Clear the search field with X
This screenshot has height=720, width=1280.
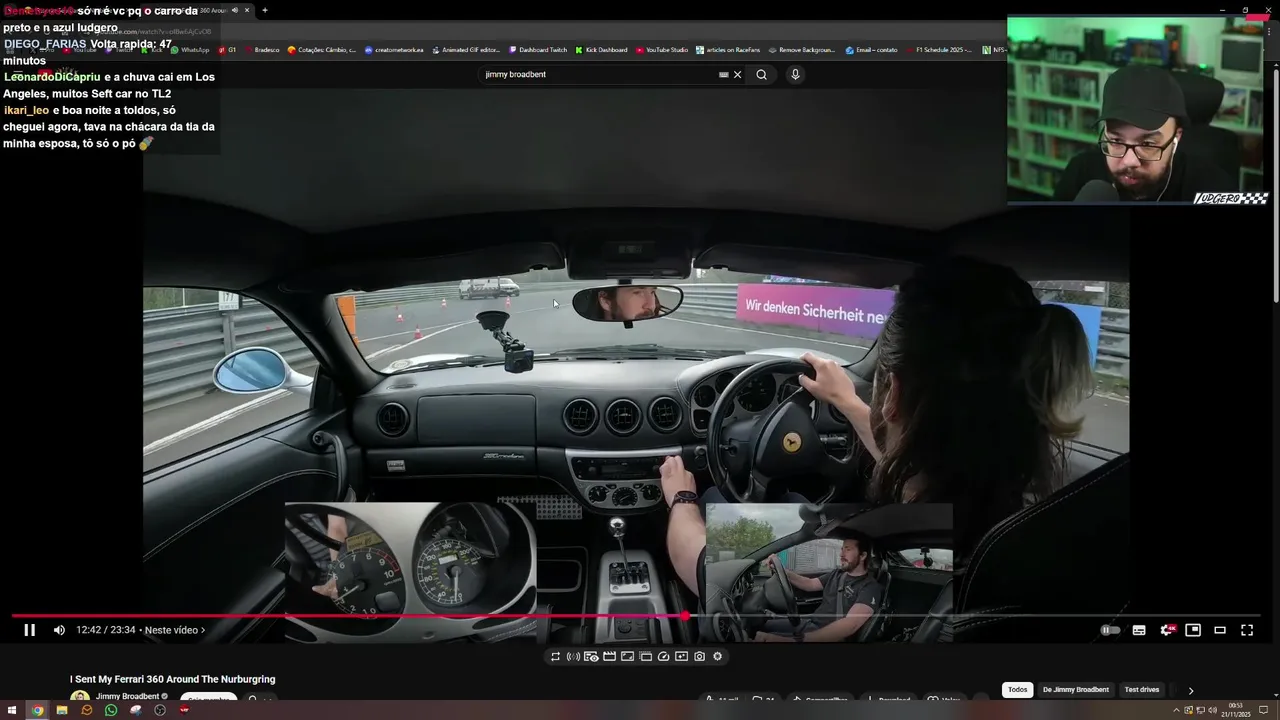738,74
